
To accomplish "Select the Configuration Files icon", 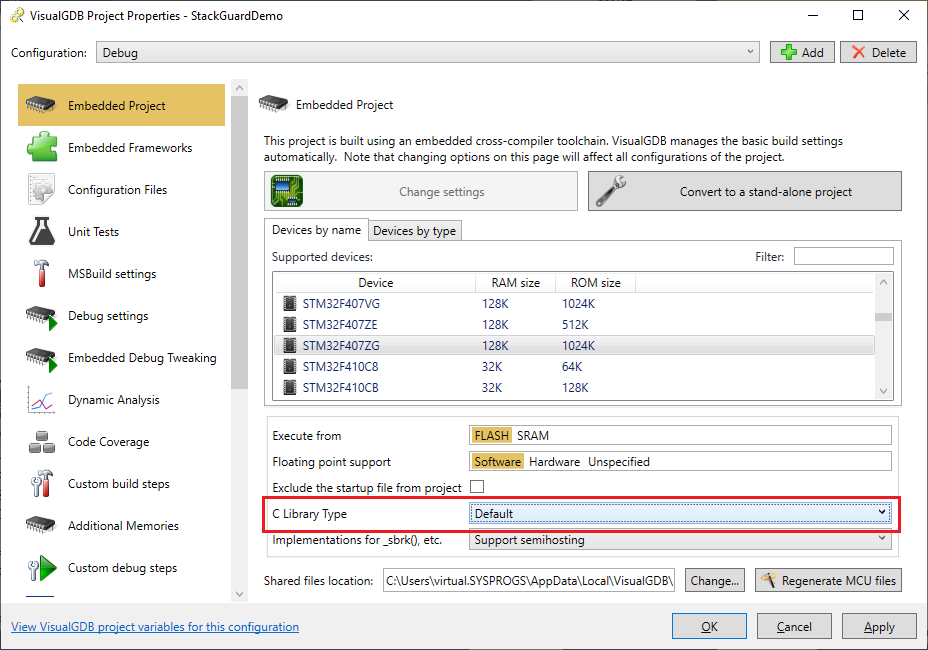I will click(41, 190).
